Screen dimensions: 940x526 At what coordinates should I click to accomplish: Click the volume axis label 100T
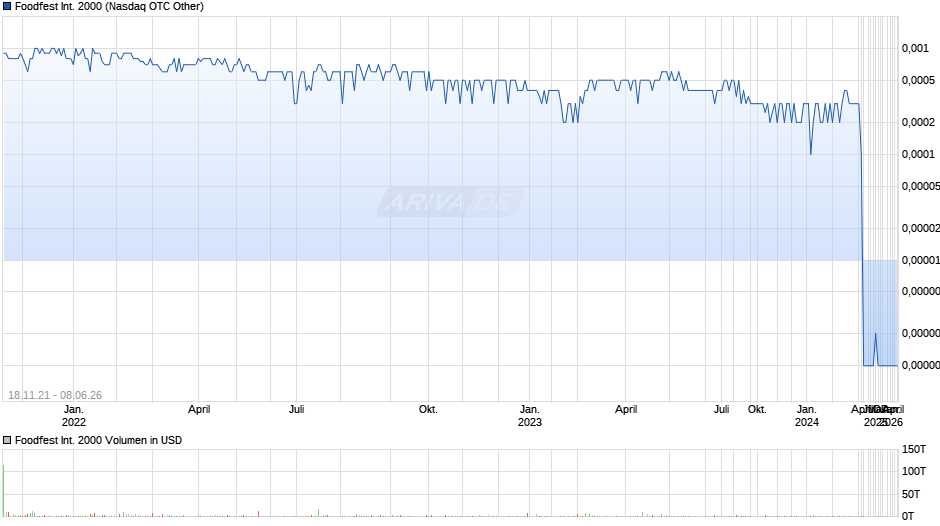pyautogui.click(x=914, y=471)
